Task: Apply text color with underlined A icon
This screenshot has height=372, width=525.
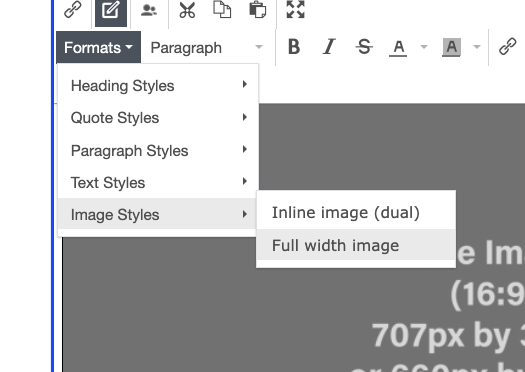Action: [x=398, y=48]
